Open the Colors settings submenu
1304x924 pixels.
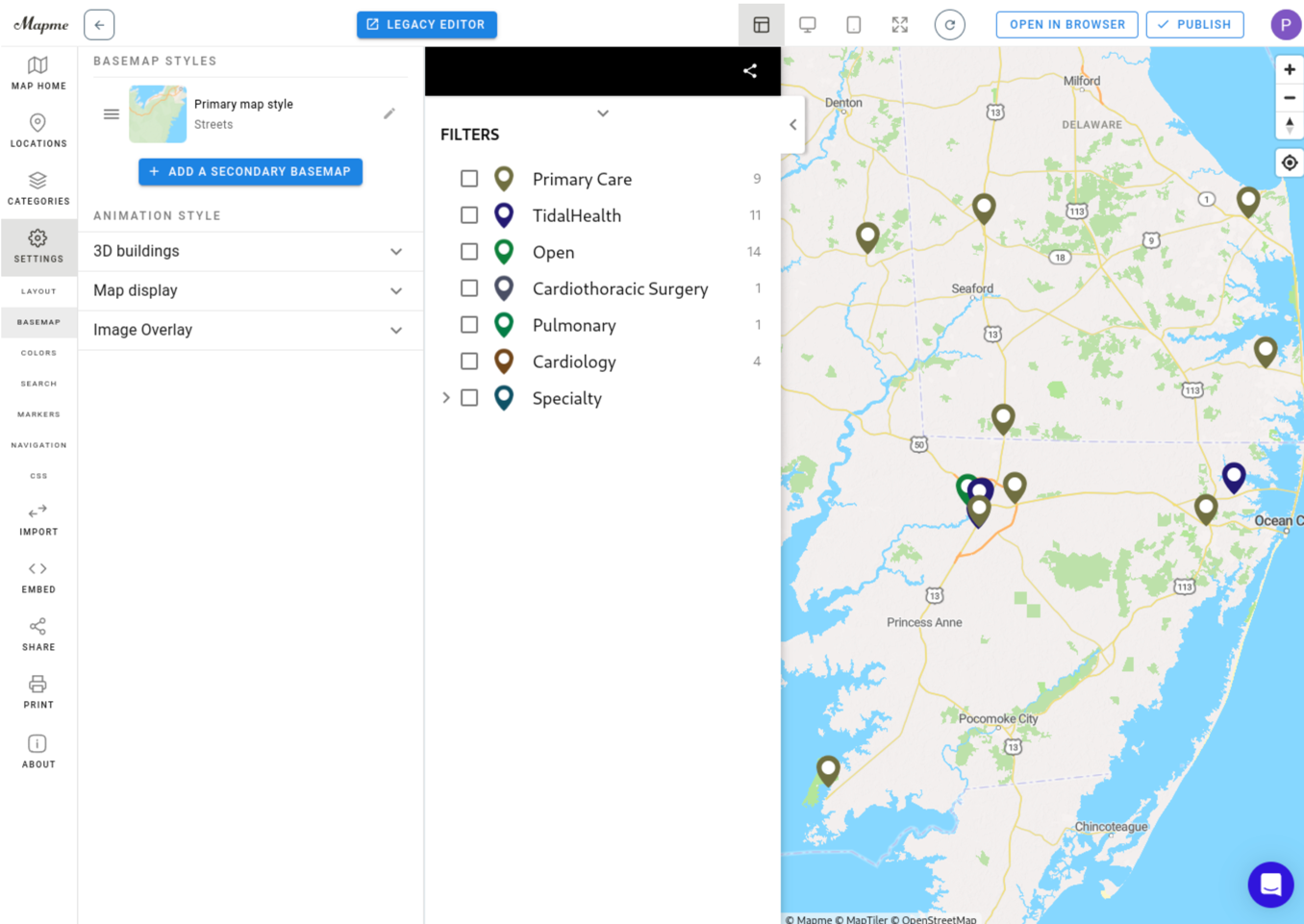click(38, 353)
